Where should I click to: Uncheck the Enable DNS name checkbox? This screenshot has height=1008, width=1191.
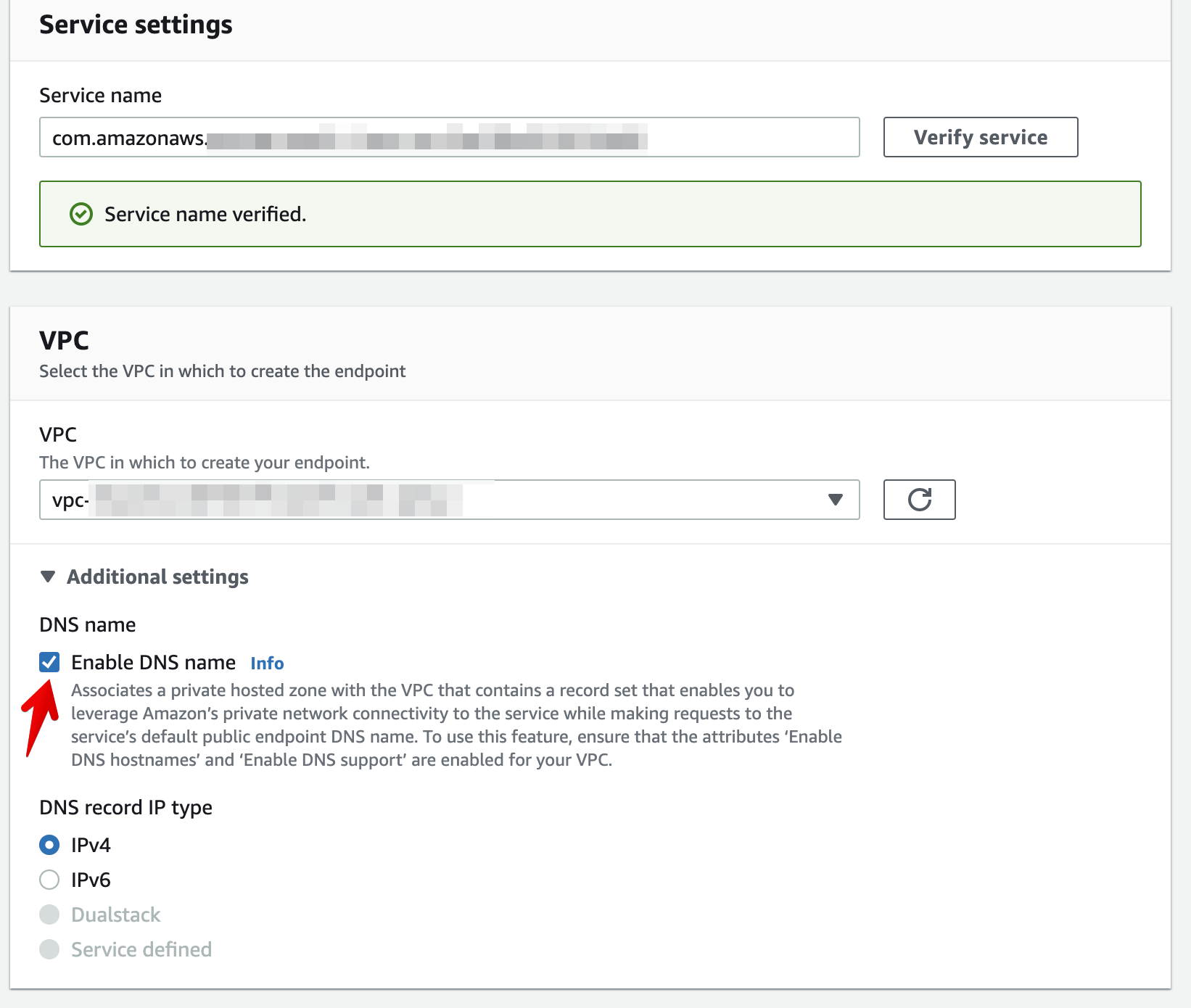pyautogui.click(x=49, y=662)
